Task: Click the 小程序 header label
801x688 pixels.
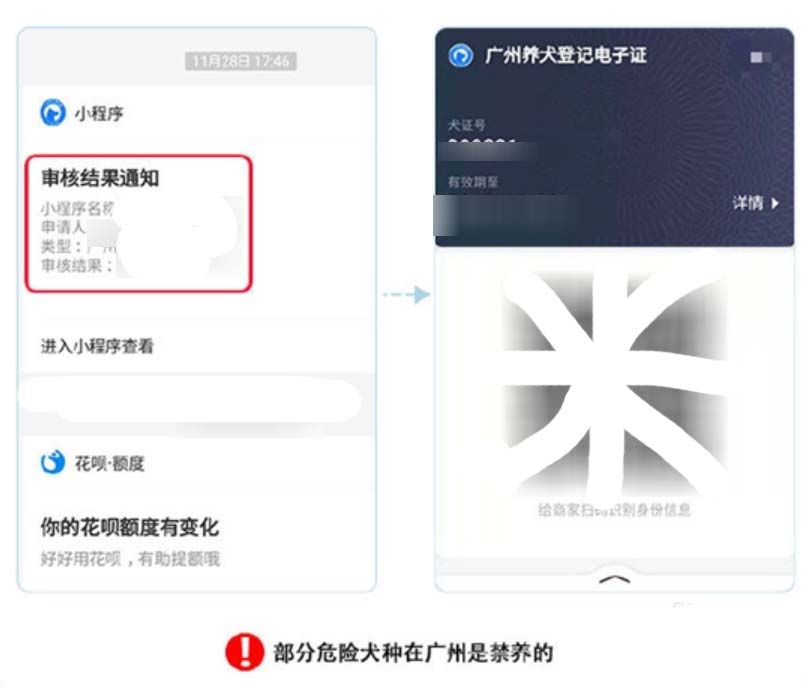Action: (x=99, y=113)
